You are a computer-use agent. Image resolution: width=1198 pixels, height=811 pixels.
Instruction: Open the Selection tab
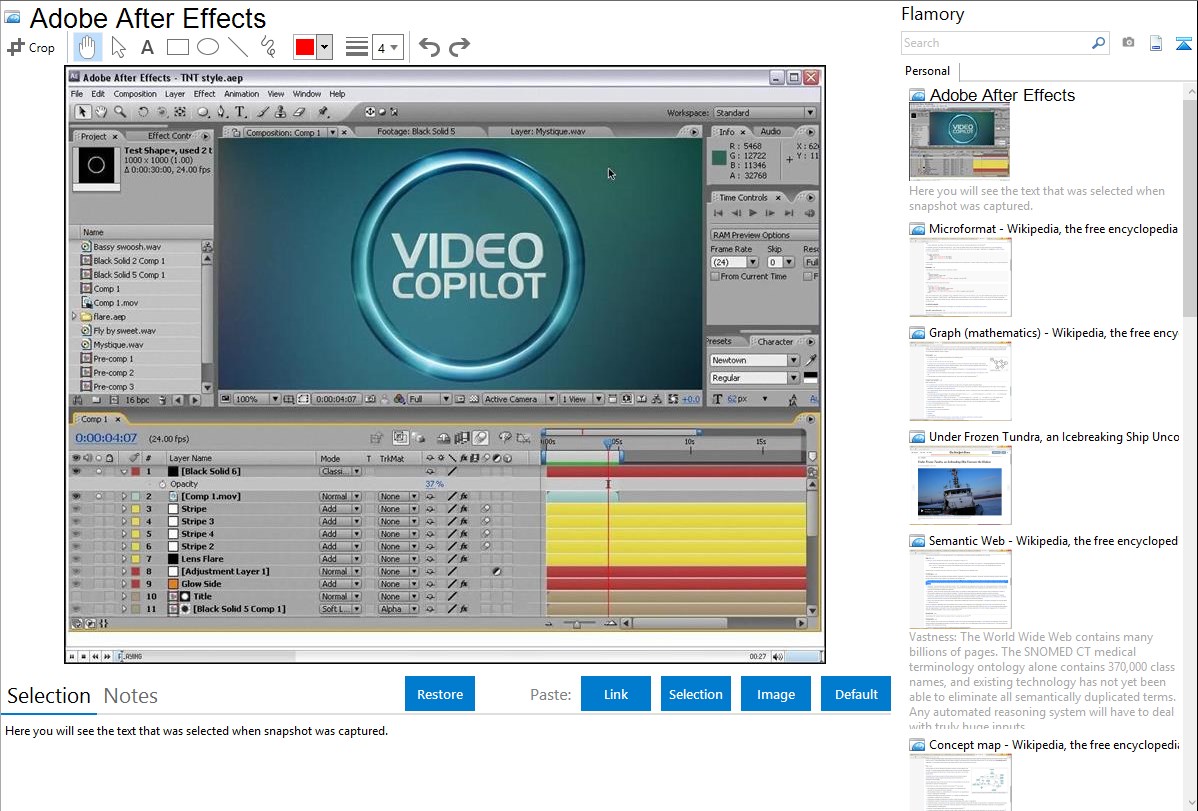[49, 696]
